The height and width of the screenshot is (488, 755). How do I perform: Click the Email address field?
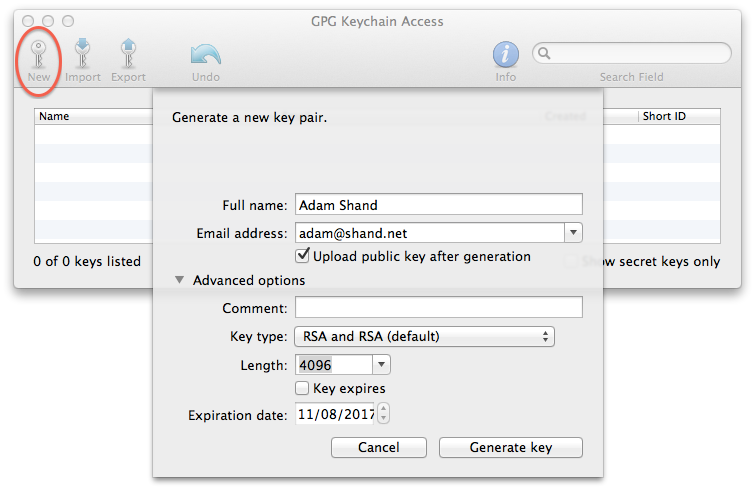coord(430,233)
